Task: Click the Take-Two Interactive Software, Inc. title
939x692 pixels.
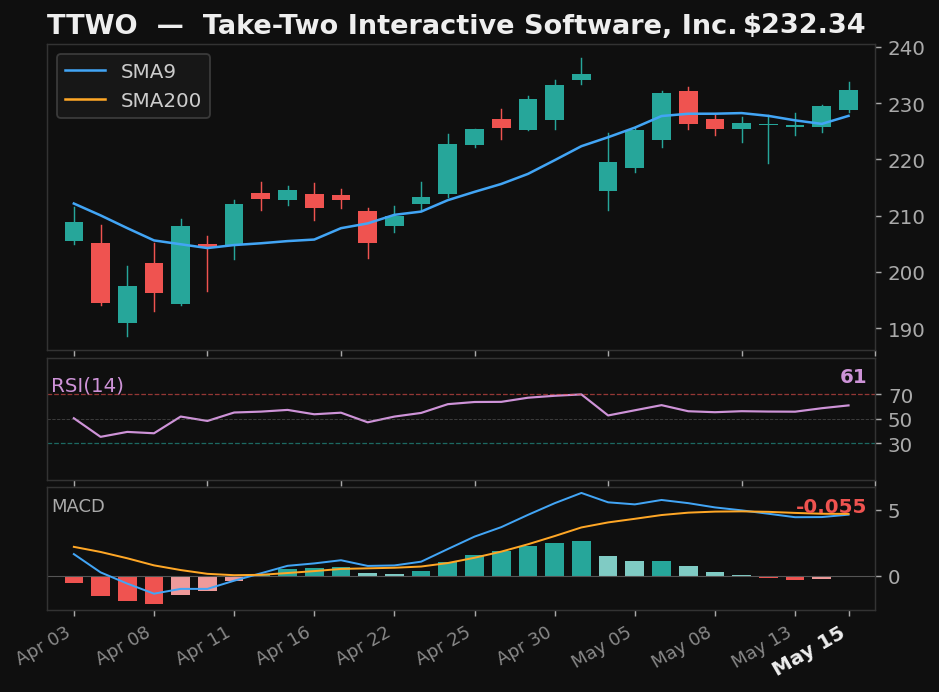Action: pos(470,25)
